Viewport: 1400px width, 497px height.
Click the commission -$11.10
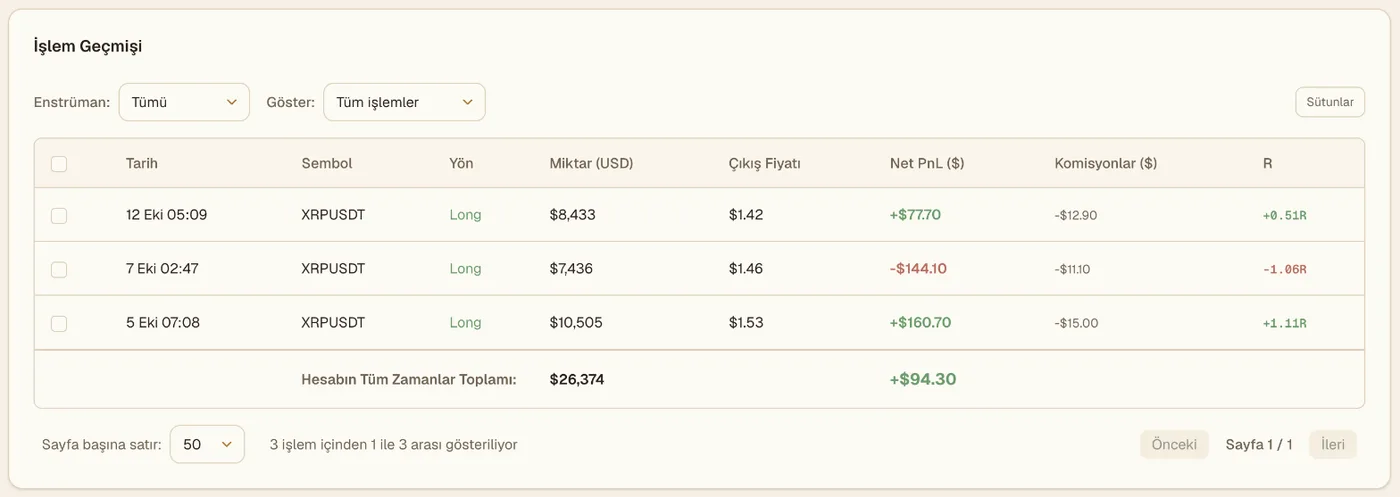click(1074, 269)
